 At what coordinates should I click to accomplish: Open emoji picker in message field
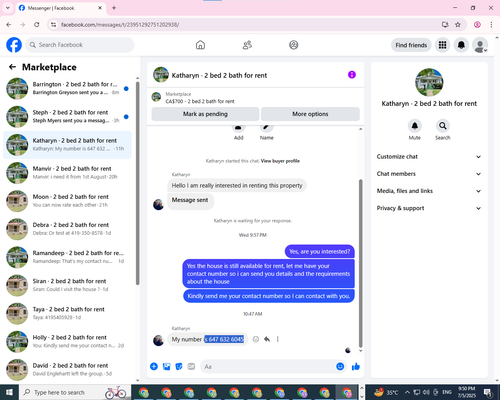pos(340,366)
